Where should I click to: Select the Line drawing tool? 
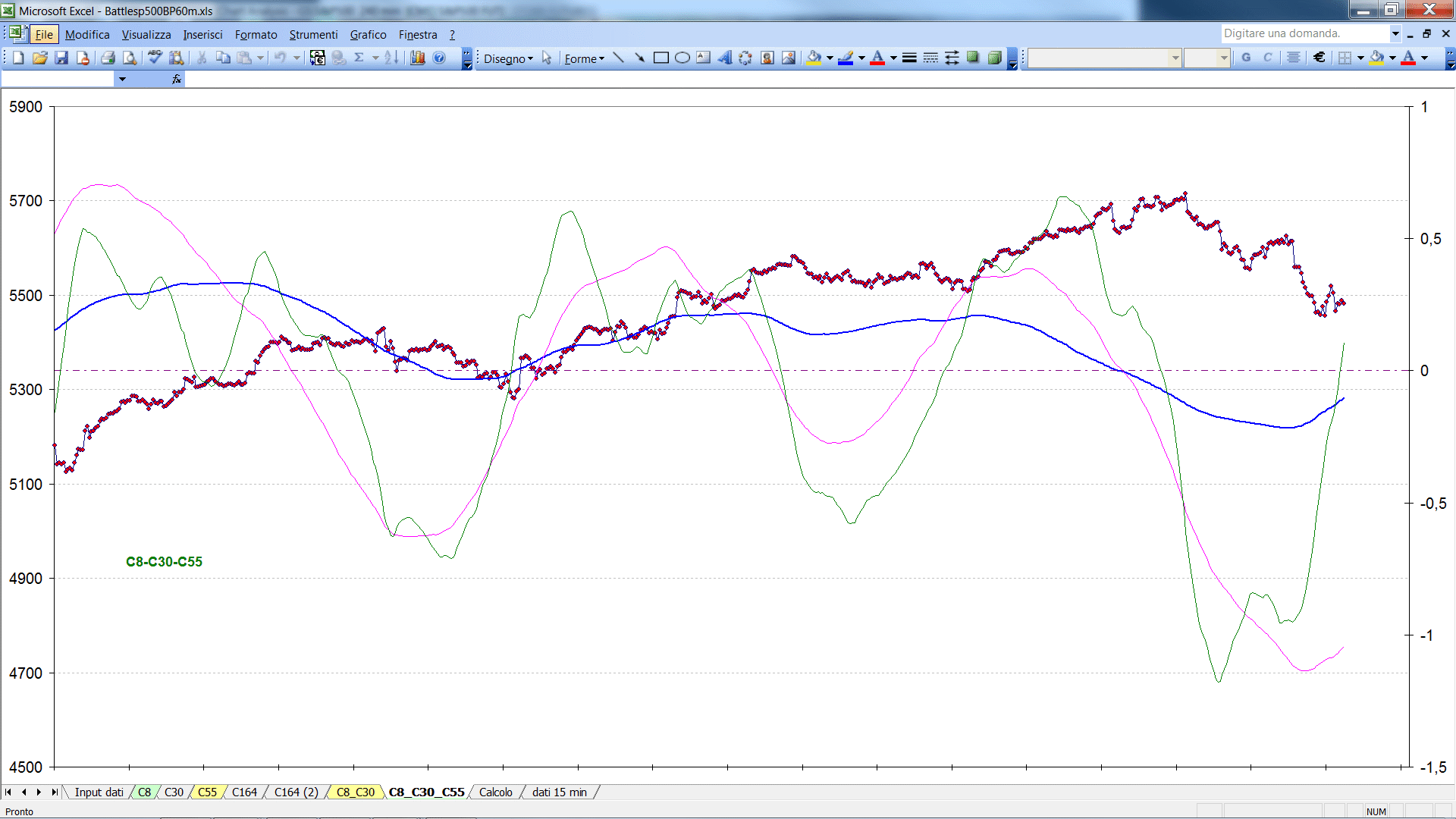(618, 58)
